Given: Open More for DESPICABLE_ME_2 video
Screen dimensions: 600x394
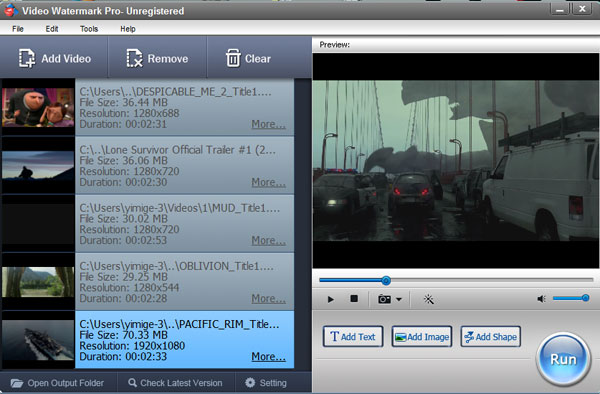Looking at the screenshot, I should [x=268, y=124].
